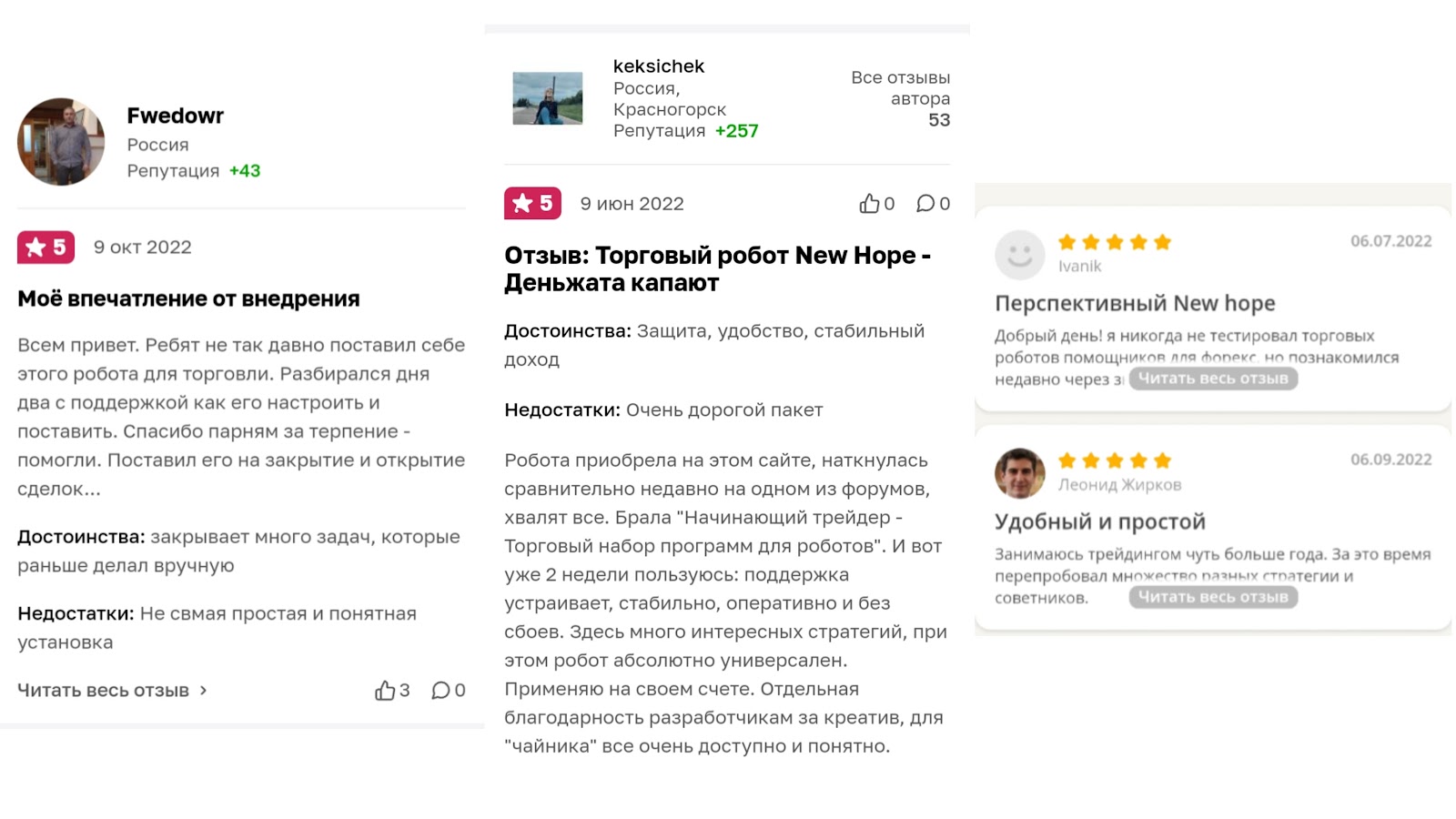Image resolution: width=1456 pixels, height=819 pixels.
Task: Expand the full Fwedowr review via chevron
Action: (204, 691)
